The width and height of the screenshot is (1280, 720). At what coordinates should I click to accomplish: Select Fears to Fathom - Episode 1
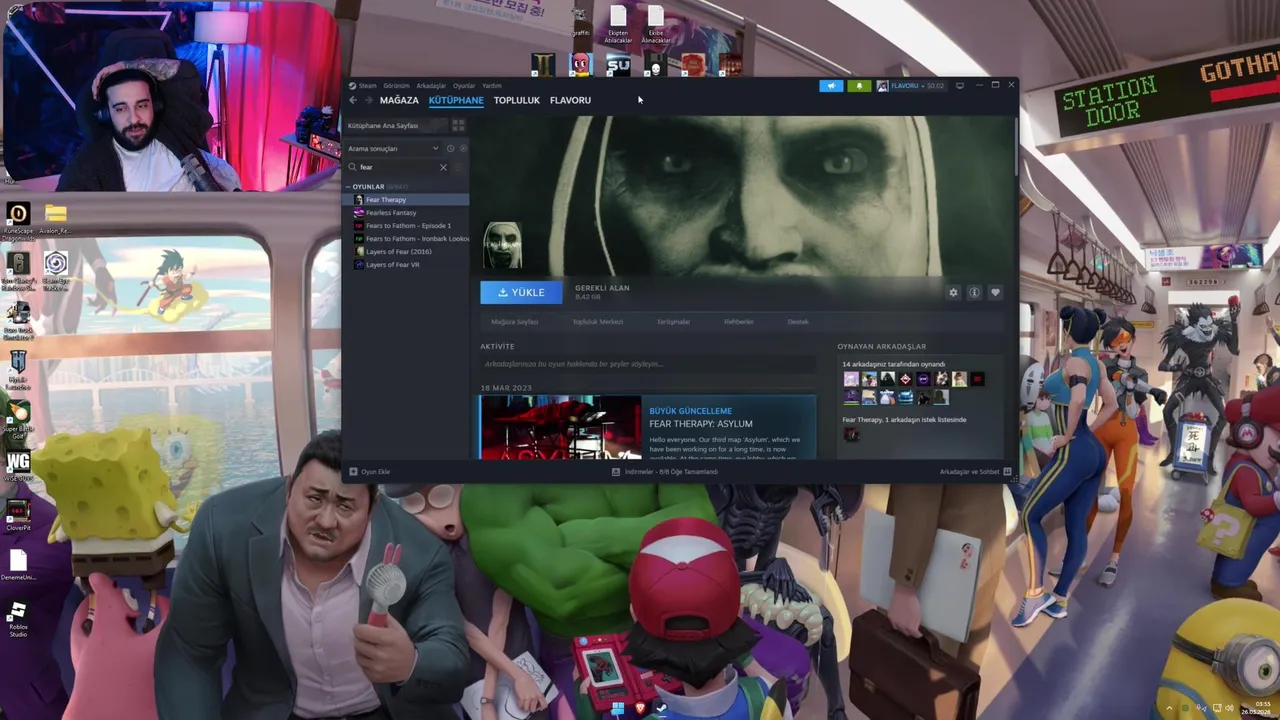pyautogui.click(x=406, y=226)
